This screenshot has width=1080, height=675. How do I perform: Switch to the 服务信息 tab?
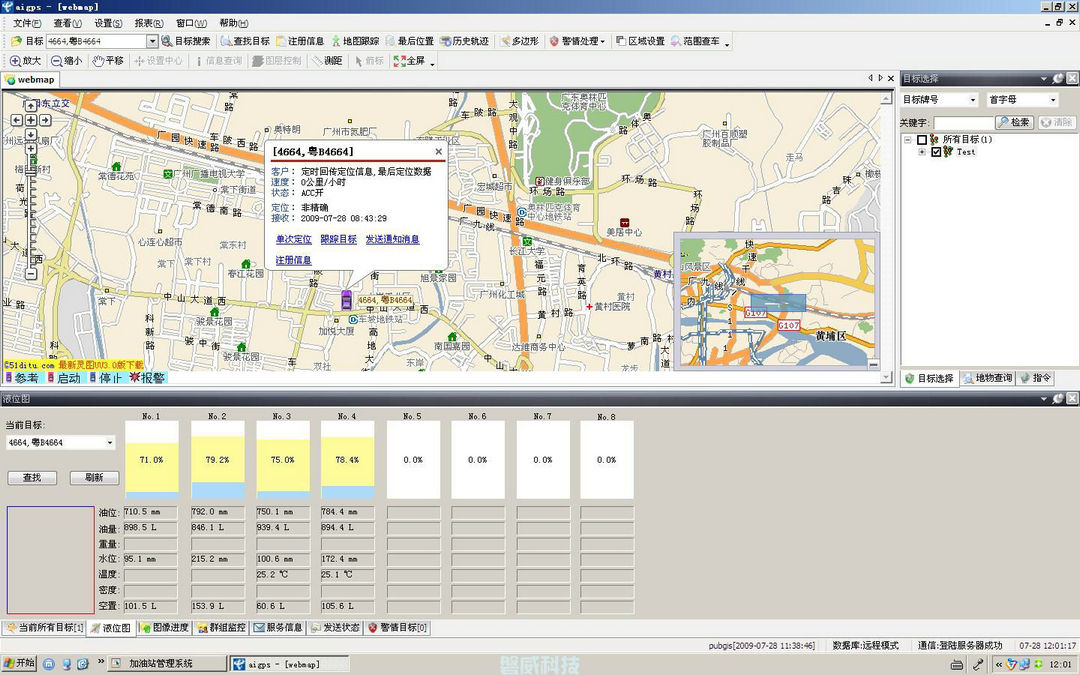coord(278,627)
